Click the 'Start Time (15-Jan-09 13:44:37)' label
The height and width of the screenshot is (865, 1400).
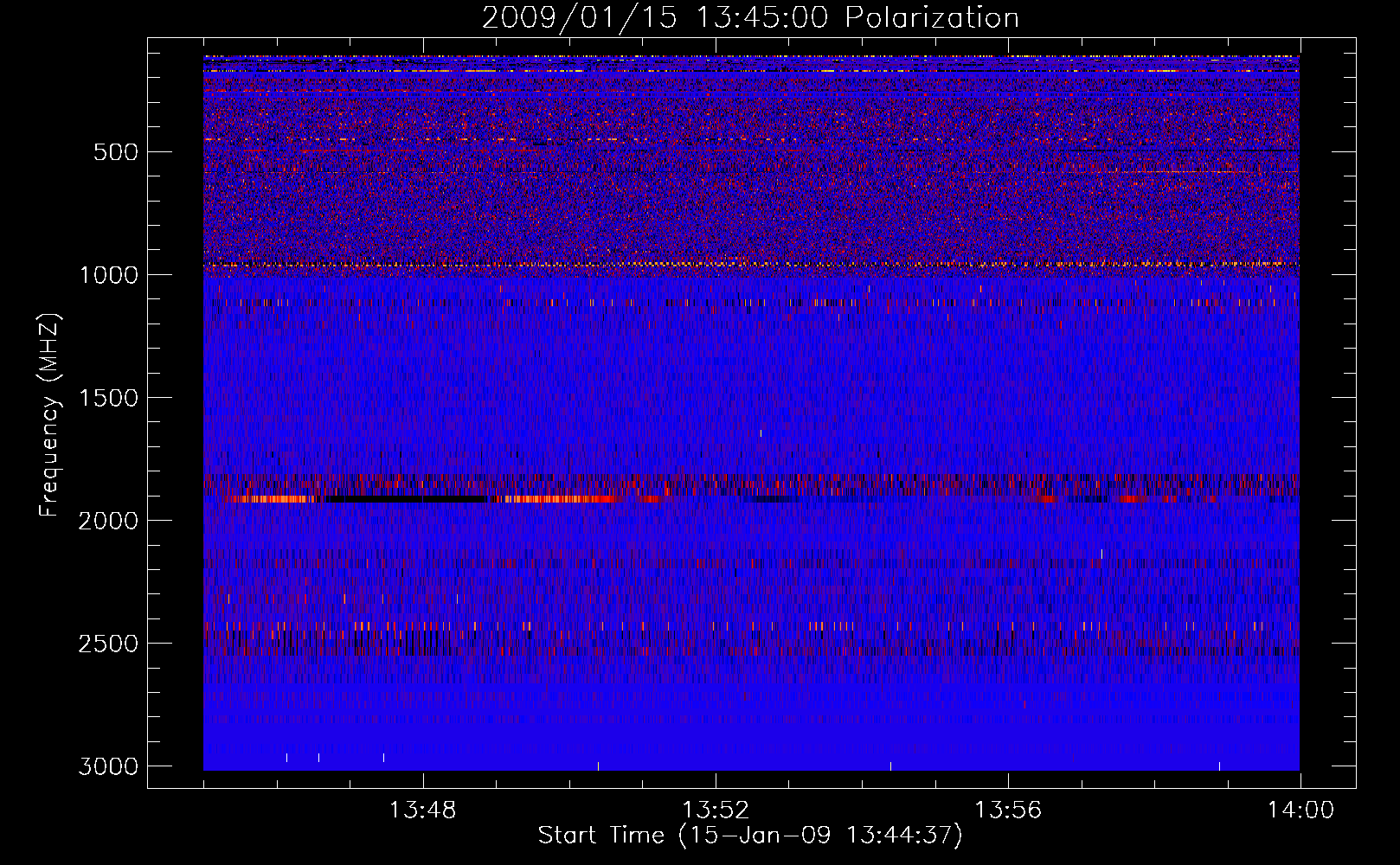[750, 836]
